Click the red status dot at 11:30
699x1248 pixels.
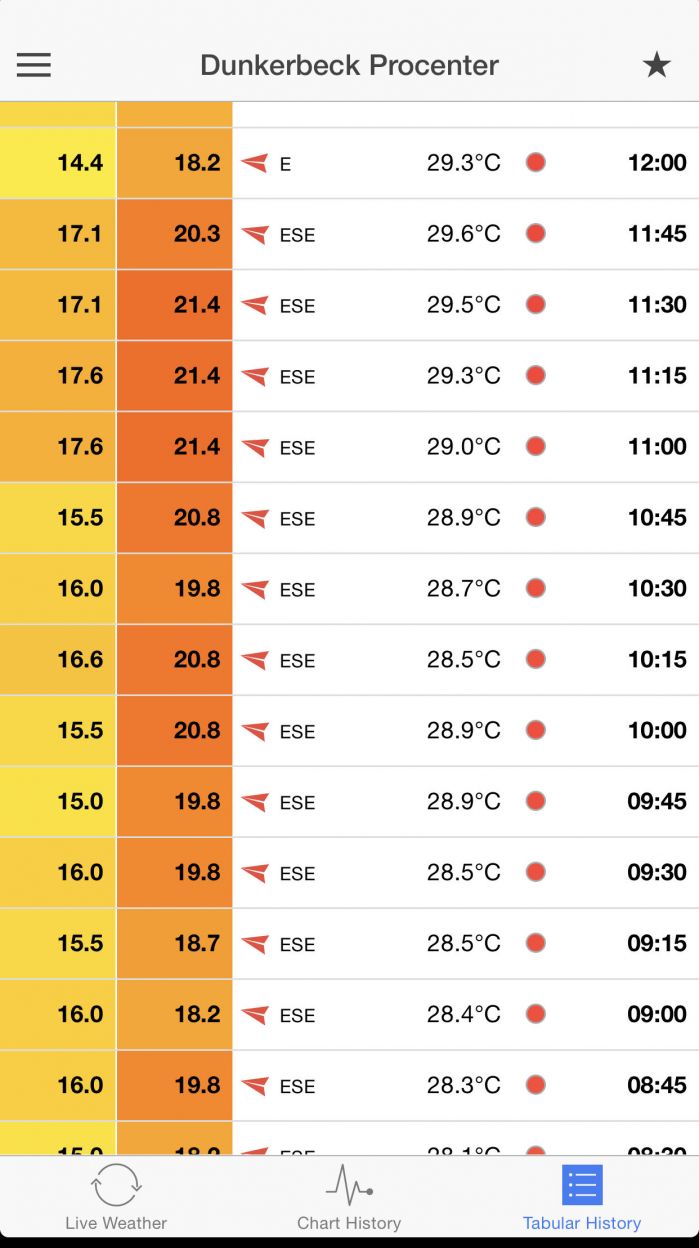[536, 305]
